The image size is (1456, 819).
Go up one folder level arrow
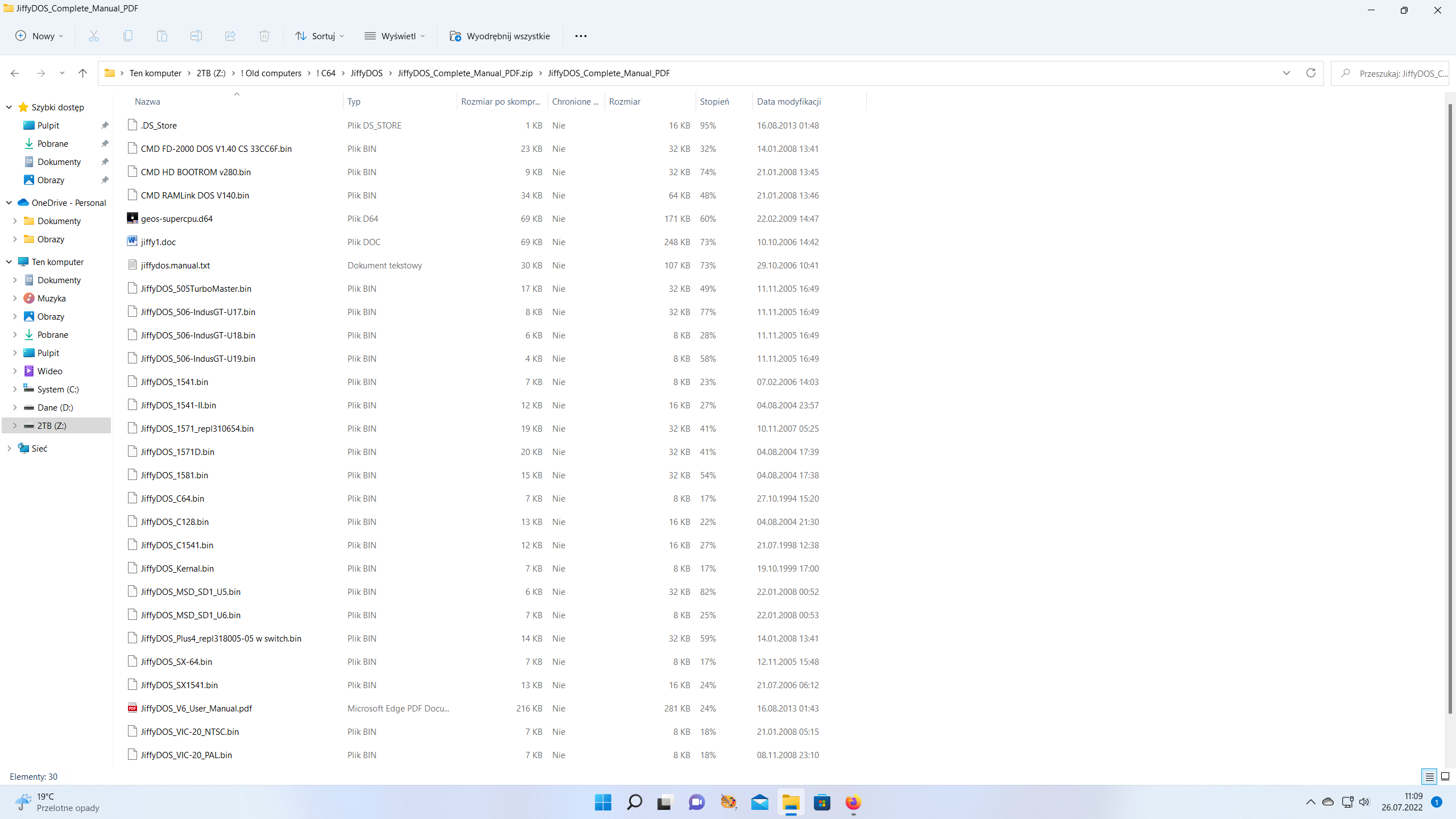82,73
